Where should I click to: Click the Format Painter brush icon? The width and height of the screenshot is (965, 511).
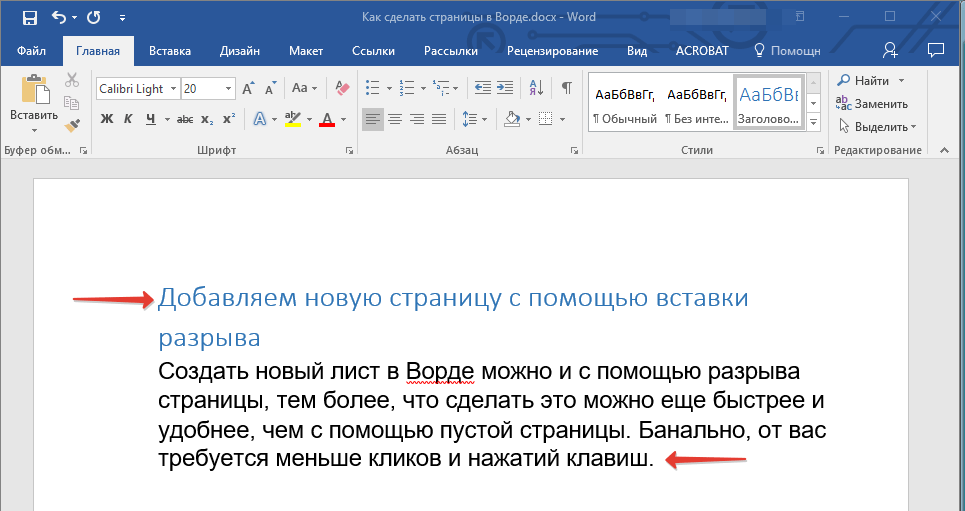(72, 125)
